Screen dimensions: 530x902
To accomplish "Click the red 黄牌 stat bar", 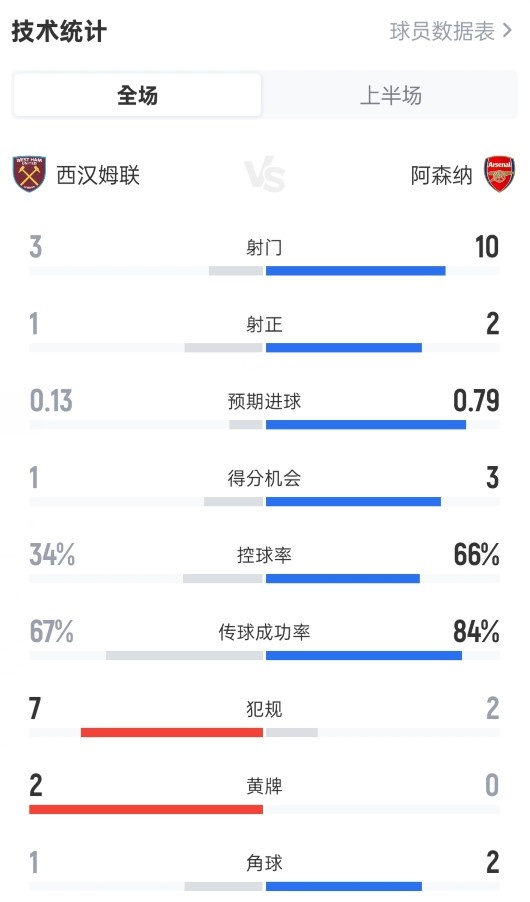I will point(146,809).
